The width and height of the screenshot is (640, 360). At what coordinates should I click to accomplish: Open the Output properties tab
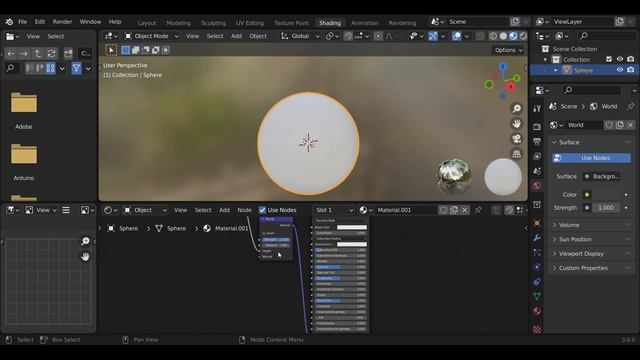point(537,141)
